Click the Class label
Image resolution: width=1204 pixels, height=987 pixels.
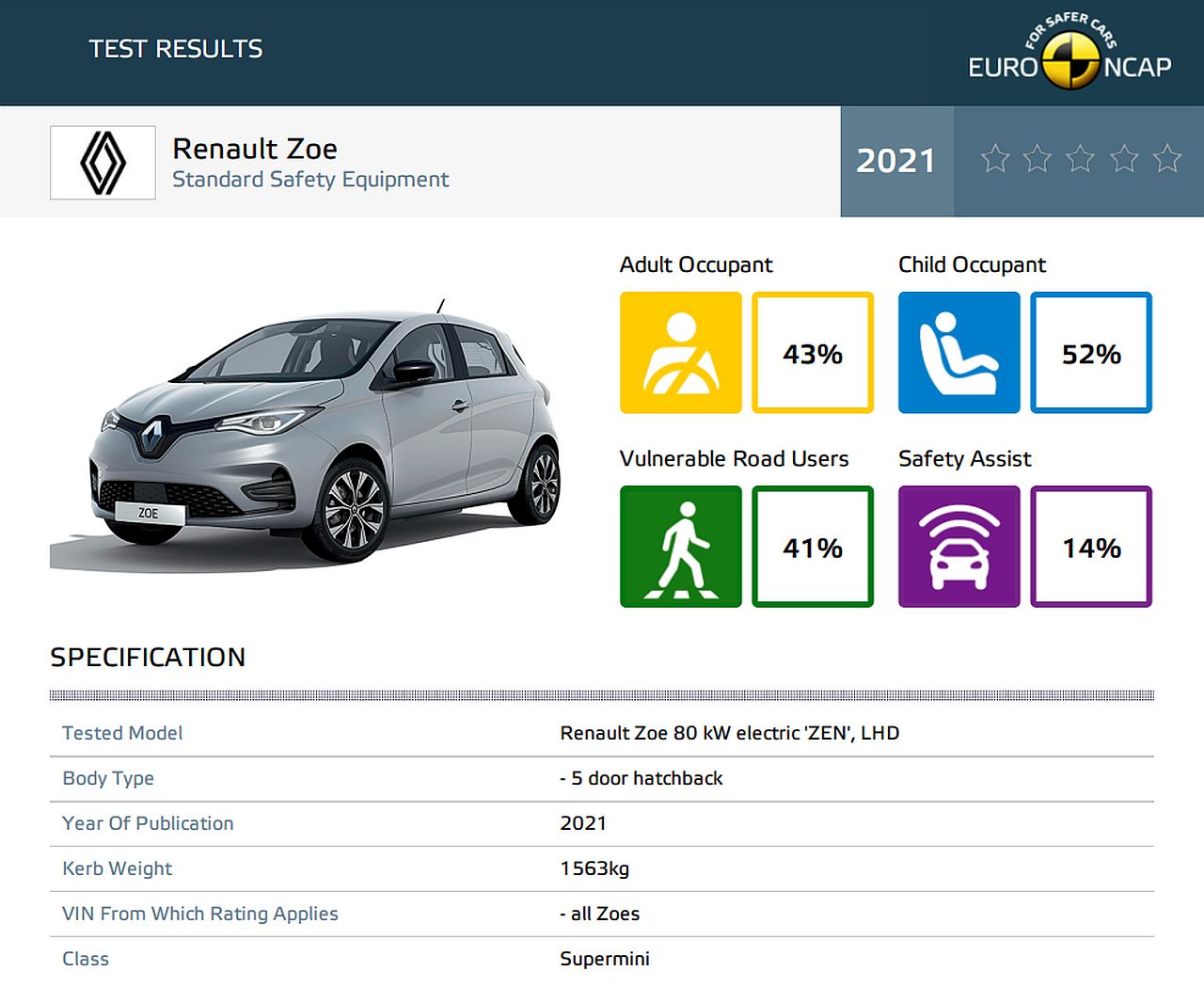(x=86, y=959)
